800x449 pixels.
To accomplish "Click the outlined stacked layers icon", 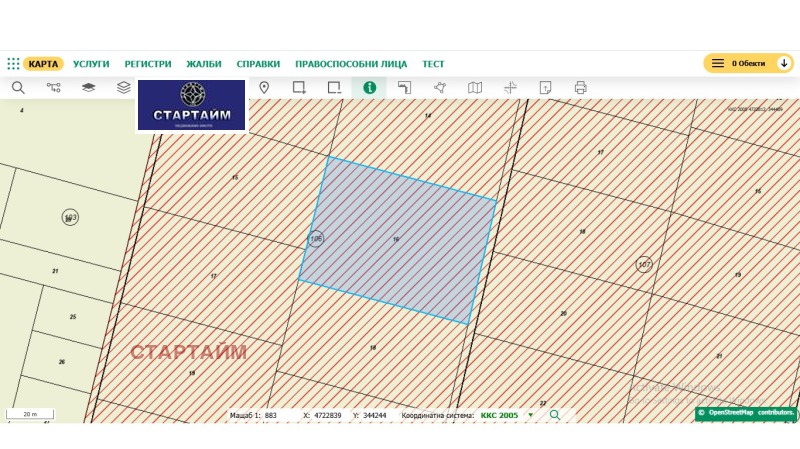I will (x=124, y=88).
